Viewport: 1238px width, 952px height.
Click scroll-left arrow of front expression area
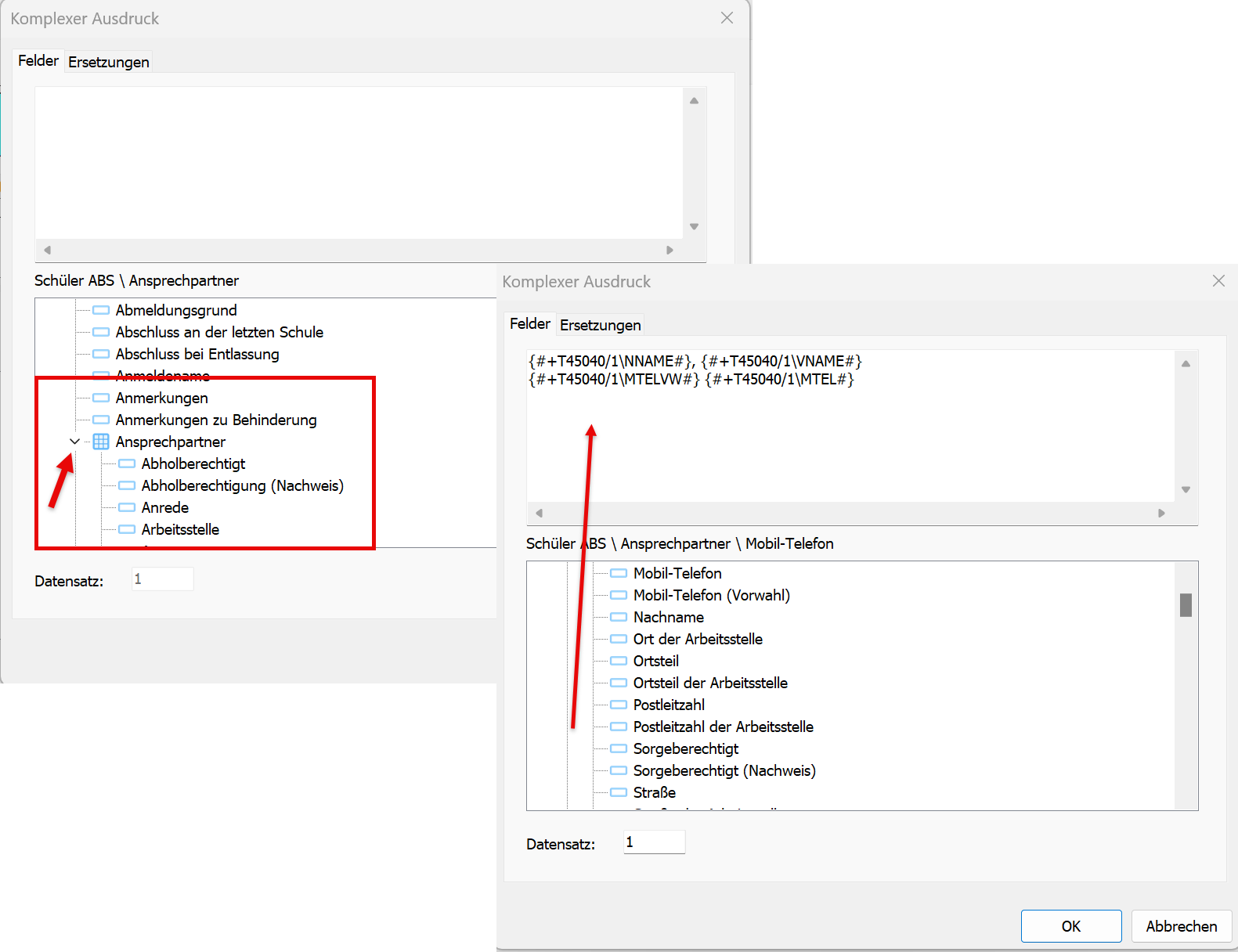coord(539,513)
